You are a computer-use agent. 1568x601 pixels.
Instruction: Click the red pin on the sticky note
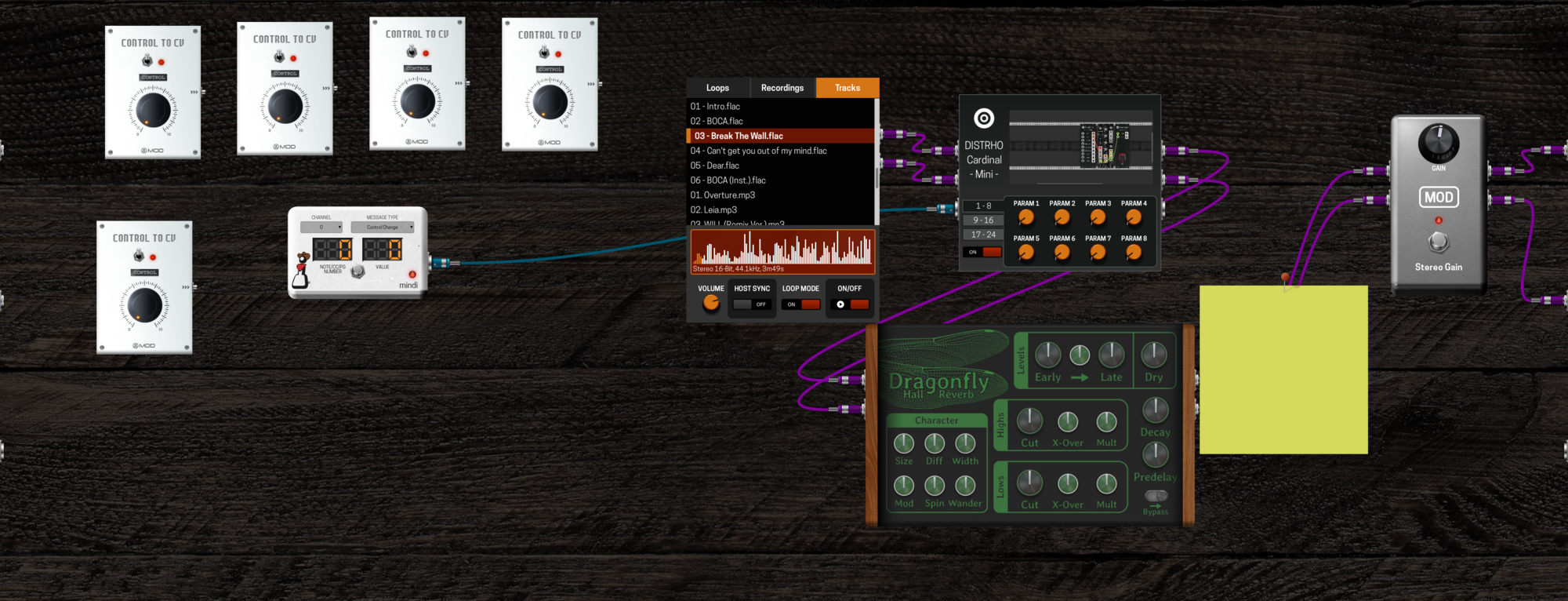click(1285, 277)
